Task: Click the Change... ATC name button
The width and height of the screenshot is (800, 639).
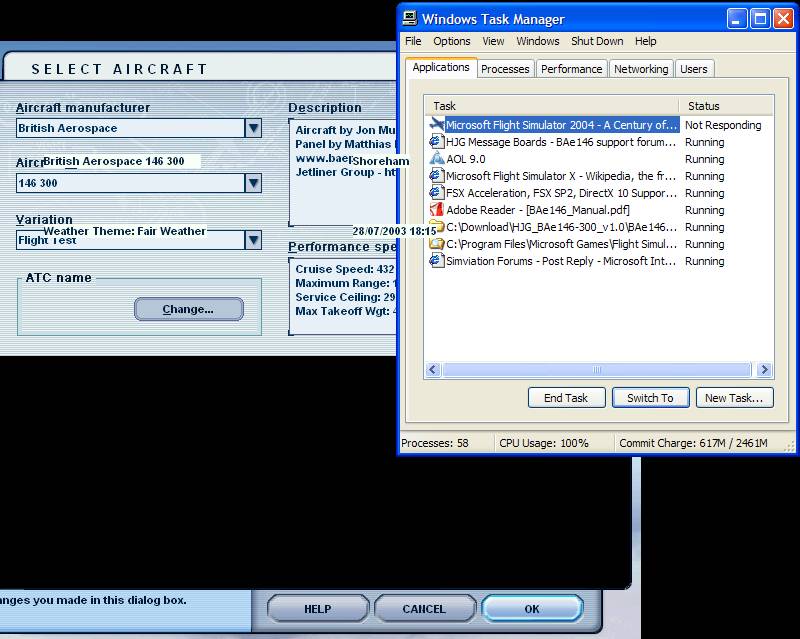Action: click(x=188, y=309)
